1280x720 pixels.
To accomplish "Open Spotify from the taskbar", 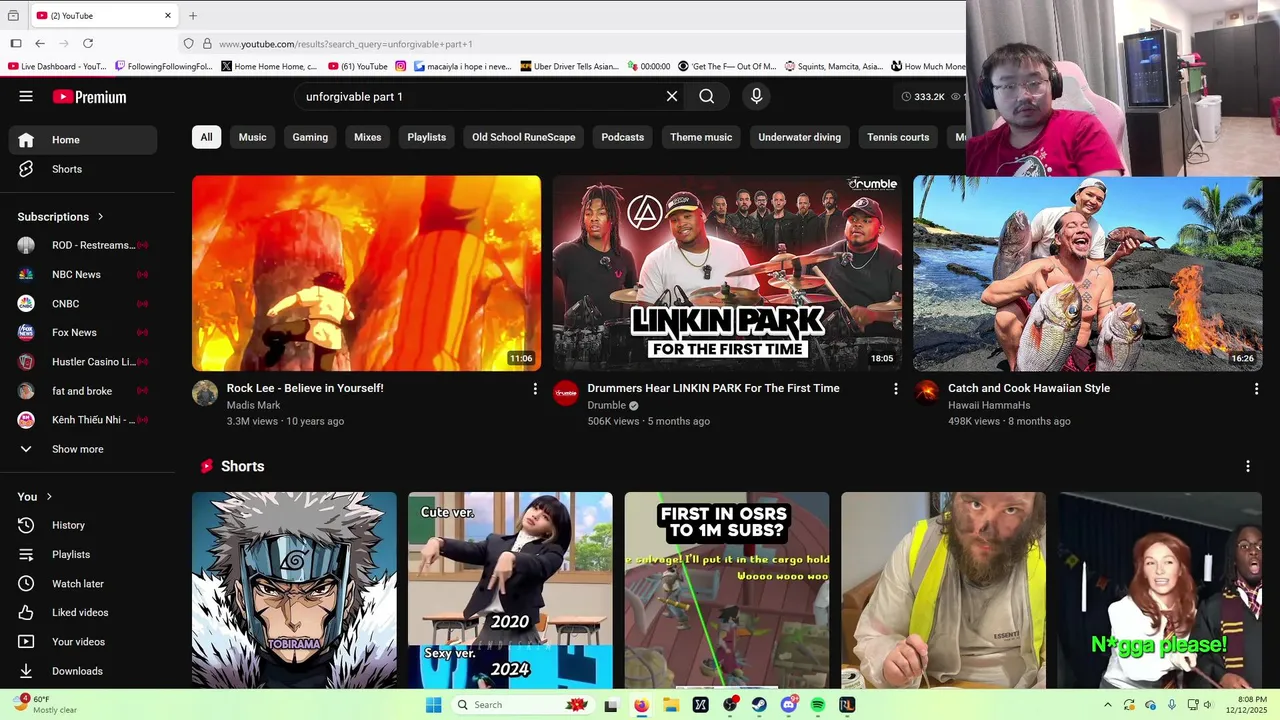I will point(817,705).
